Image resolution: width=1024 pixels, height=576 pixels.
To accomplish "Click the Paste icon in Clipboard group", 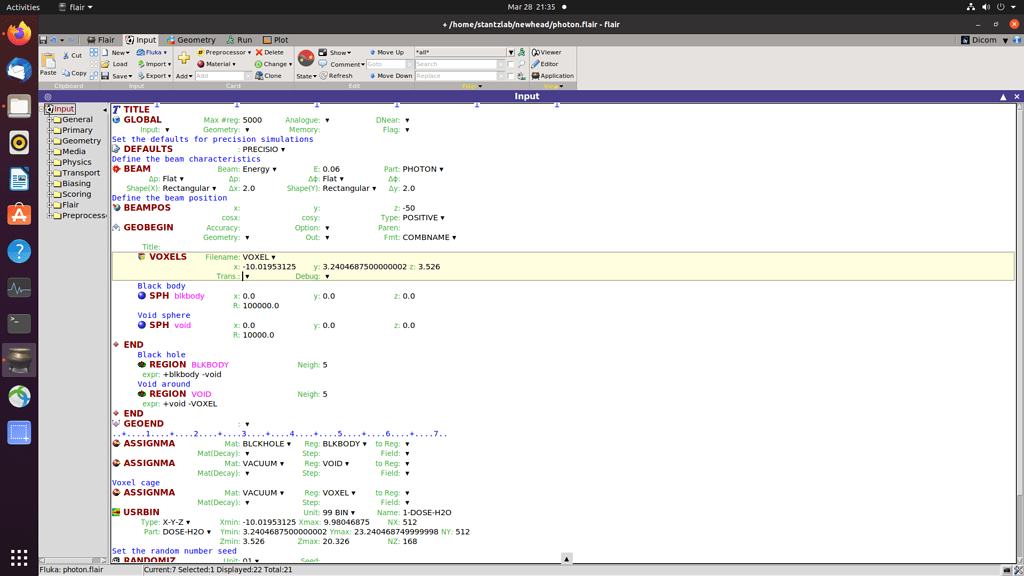I will tap(48, 63).
